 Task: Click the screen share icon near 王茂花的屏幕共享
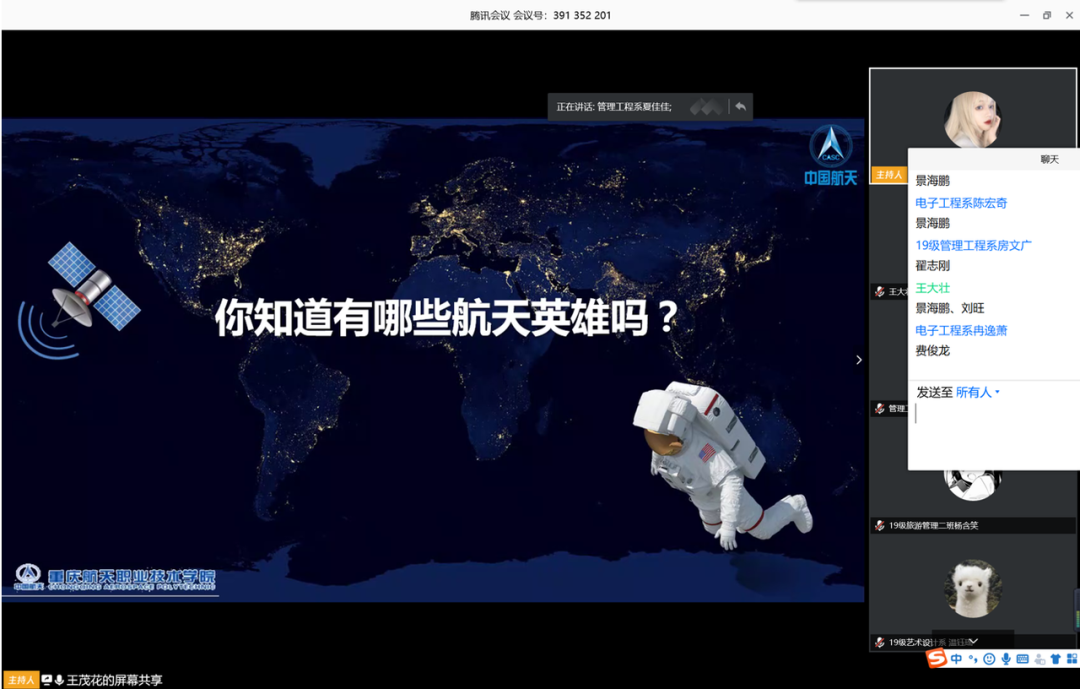[48, 678]
